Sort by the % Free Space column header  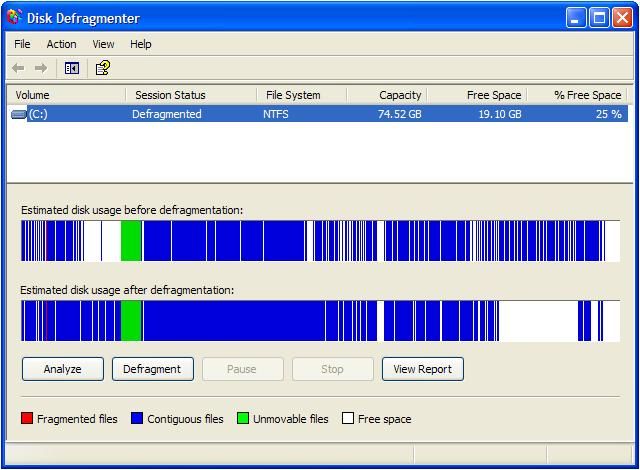577,95
